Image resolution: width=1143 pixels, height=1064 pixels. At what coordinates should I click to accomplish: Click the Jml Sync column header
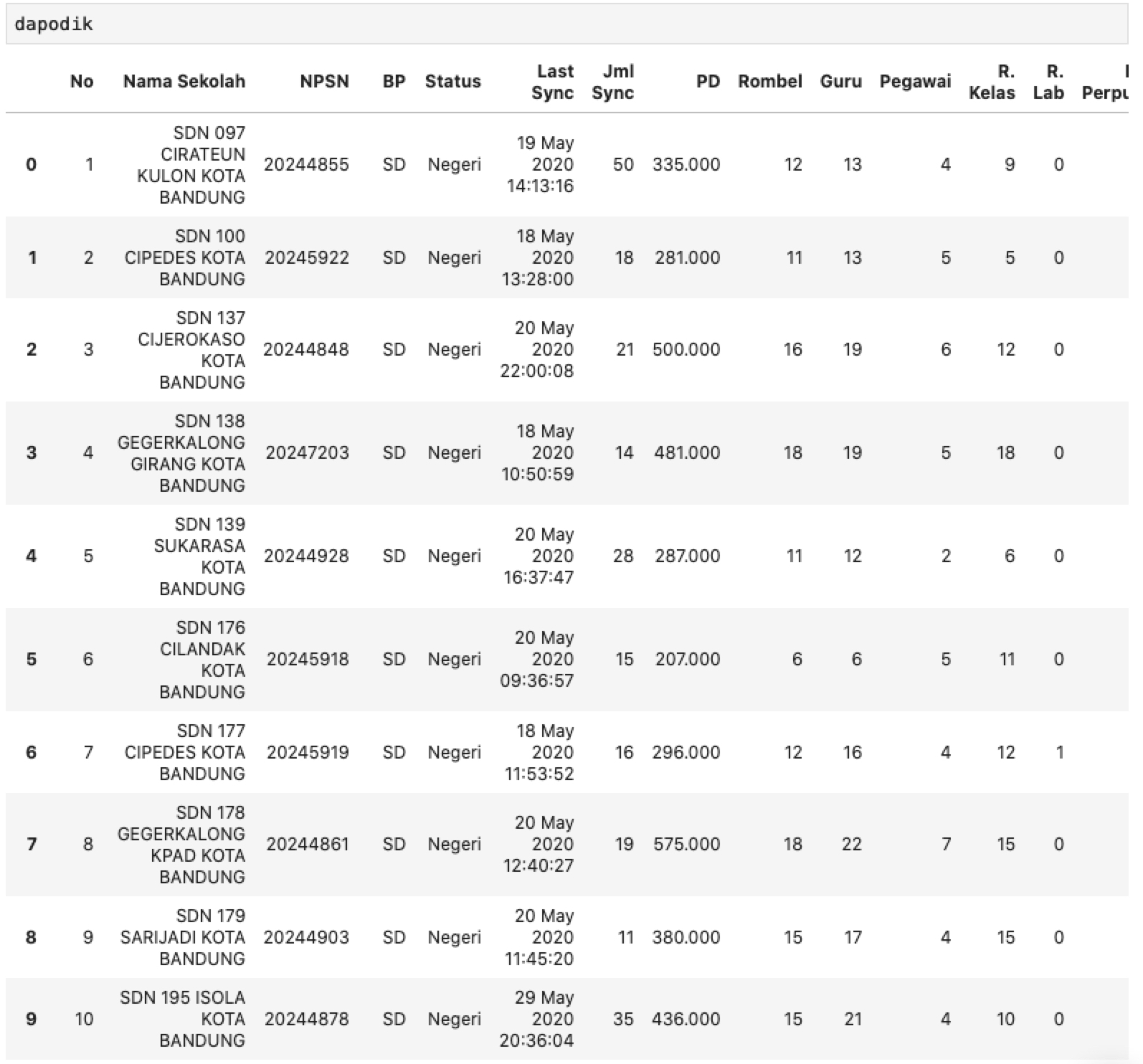[x=612, y=82]
